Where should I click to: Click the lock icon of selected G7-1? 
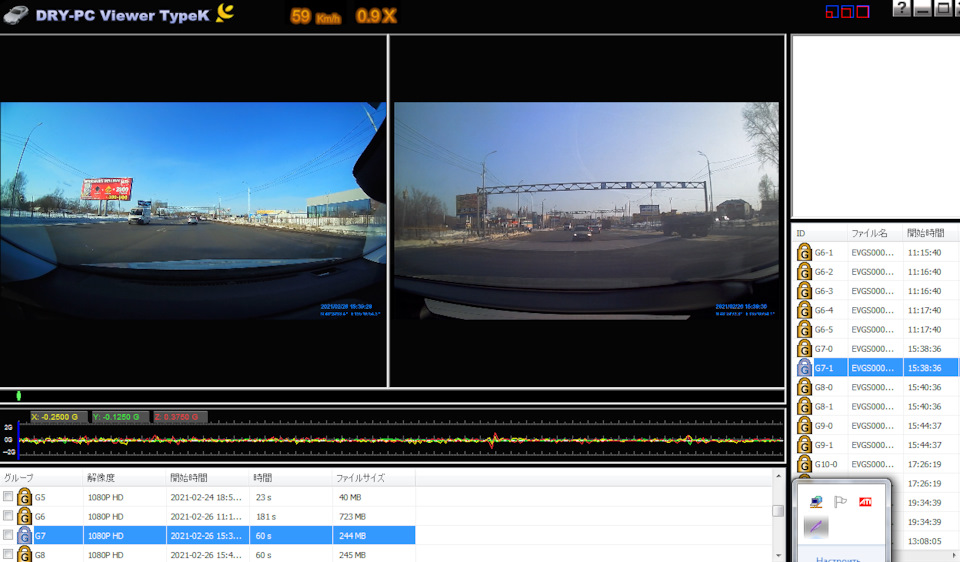804,368
